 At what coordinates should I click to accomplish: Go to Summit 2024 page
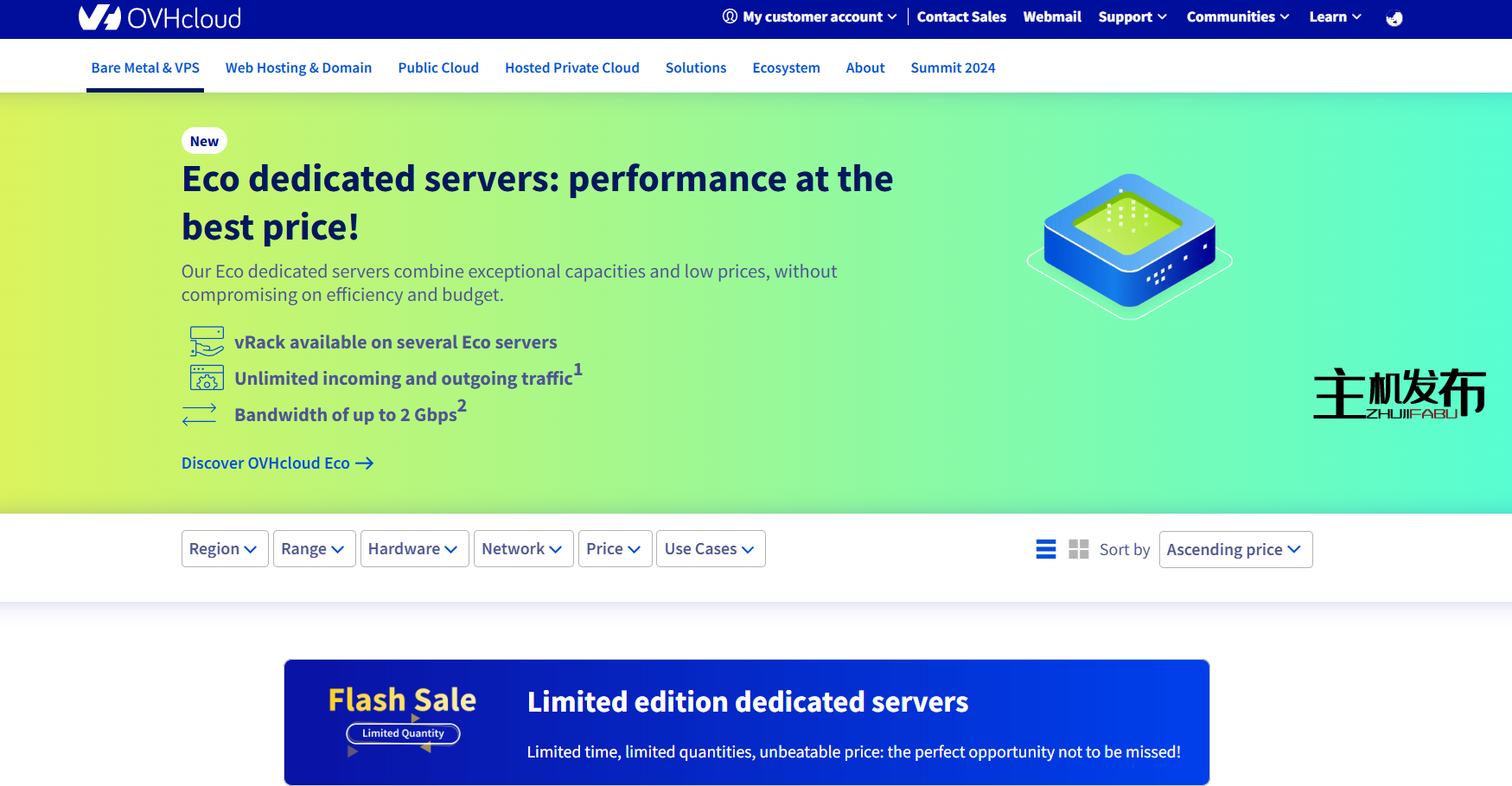pyautogui.click(x=953, y=67)
